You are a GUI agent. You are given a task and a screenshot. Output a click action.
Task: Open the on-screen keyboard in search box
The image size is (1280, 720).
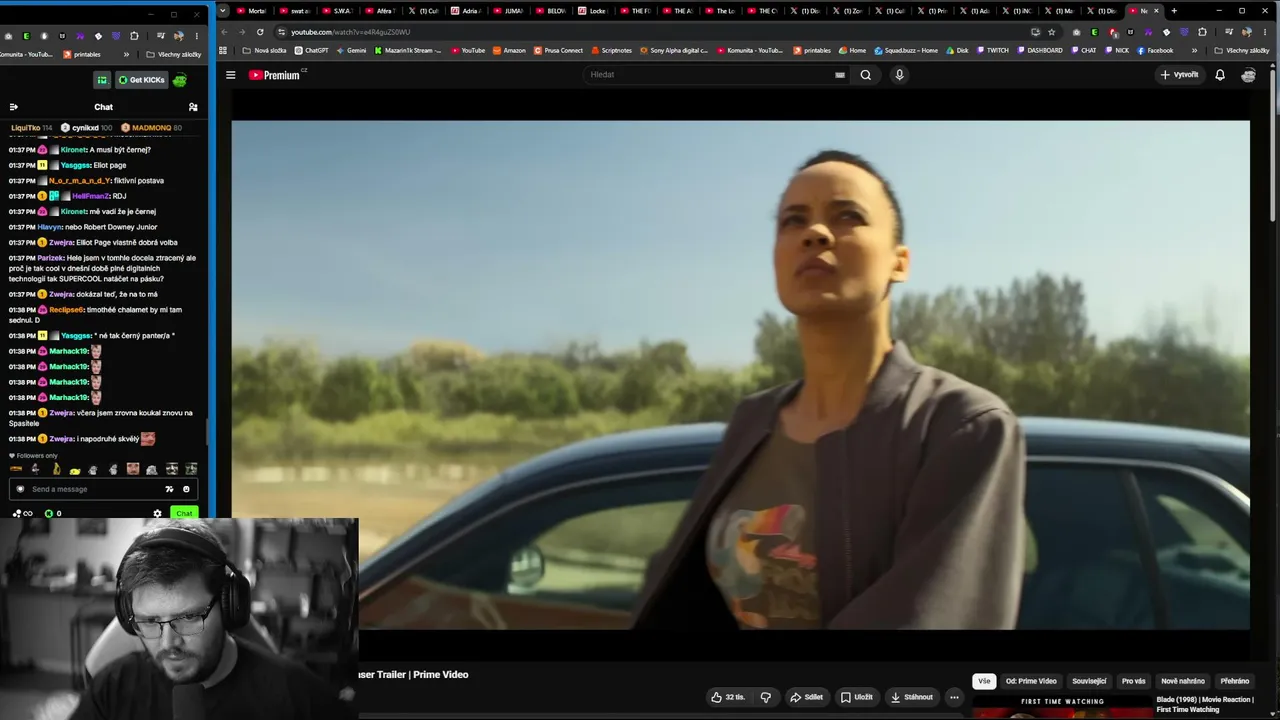[x=840, y=75]
